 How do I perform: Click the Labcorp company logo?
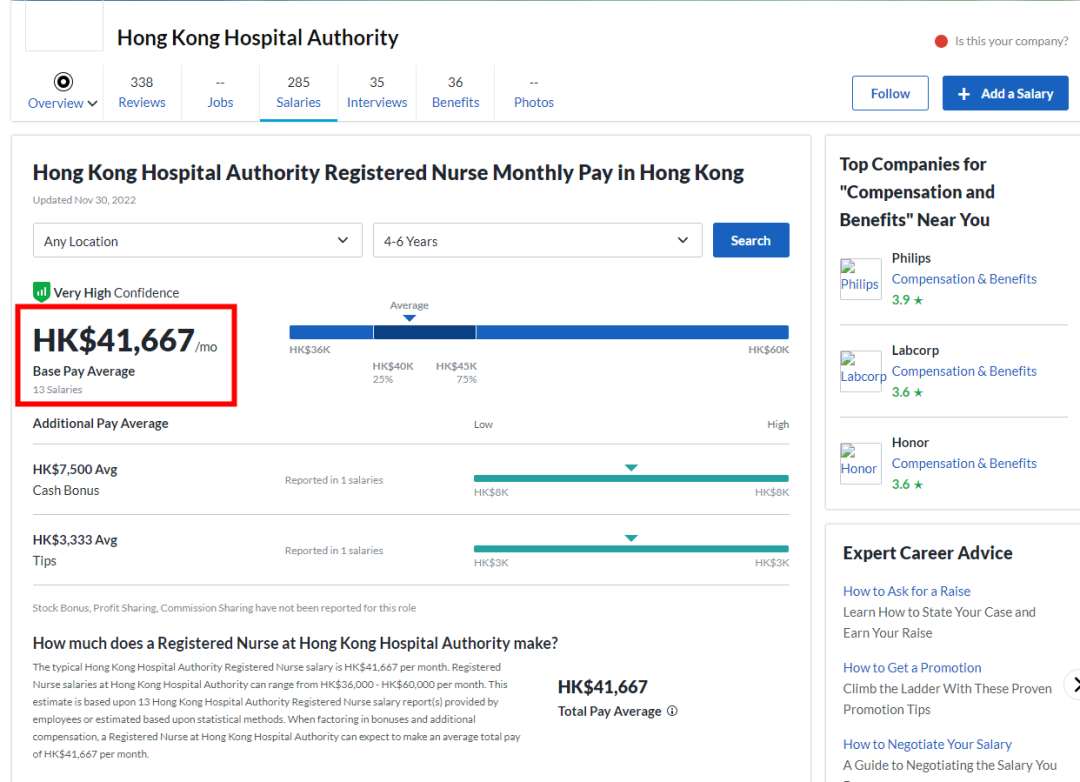tap(860, 371)
